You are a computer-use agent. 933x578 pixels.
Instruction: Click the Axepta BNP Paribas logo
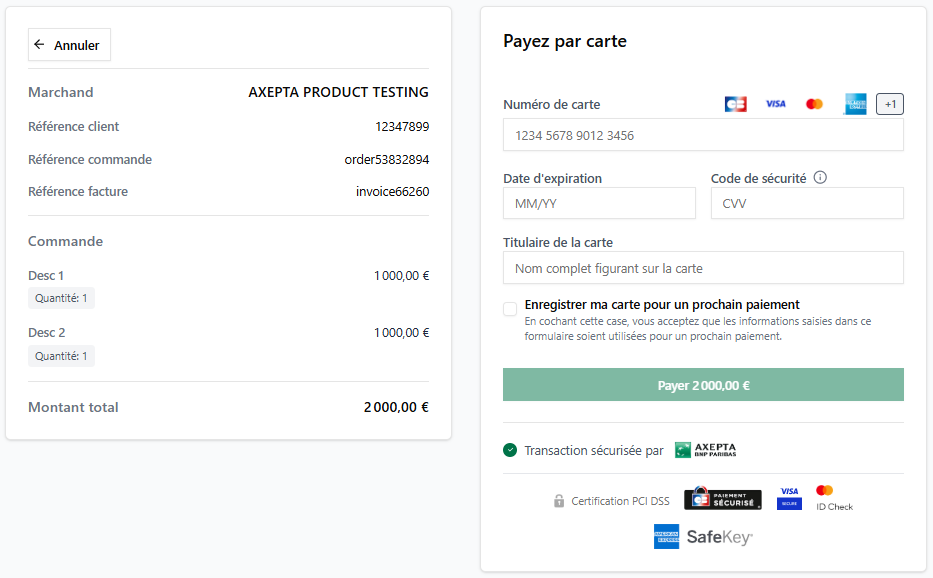(x=705, y=450)
